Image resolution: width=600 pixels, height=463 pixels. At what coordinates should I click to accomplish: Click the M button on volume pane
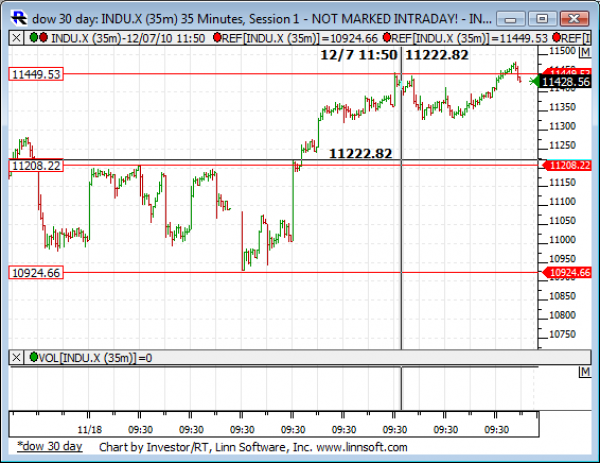(585, 372)
